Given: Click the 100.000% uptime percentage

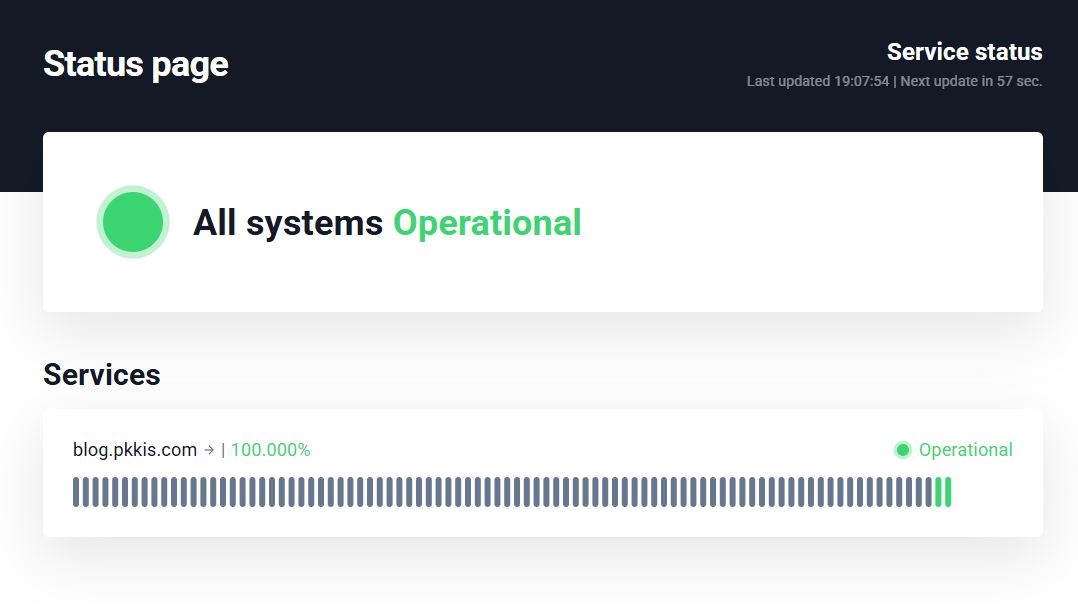Looking at the screenshot, I should click(x=270, y=450).
